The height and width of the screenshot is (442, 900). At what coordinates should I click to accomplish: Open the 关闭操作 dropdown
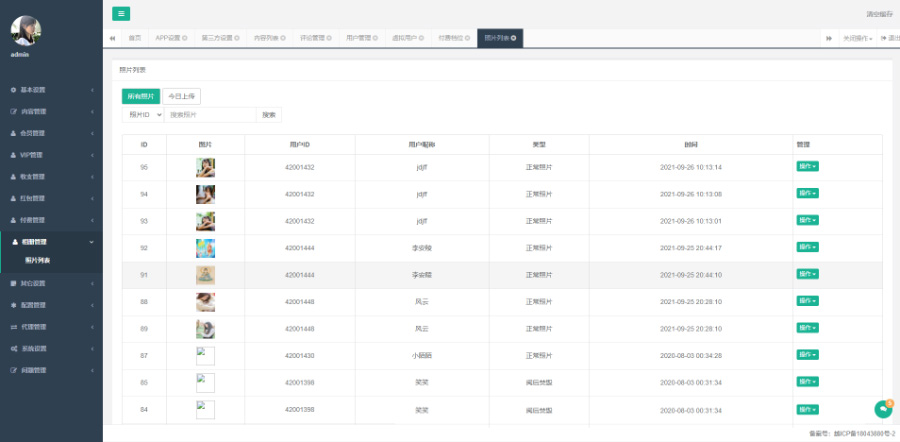click(x=857, y=38)
